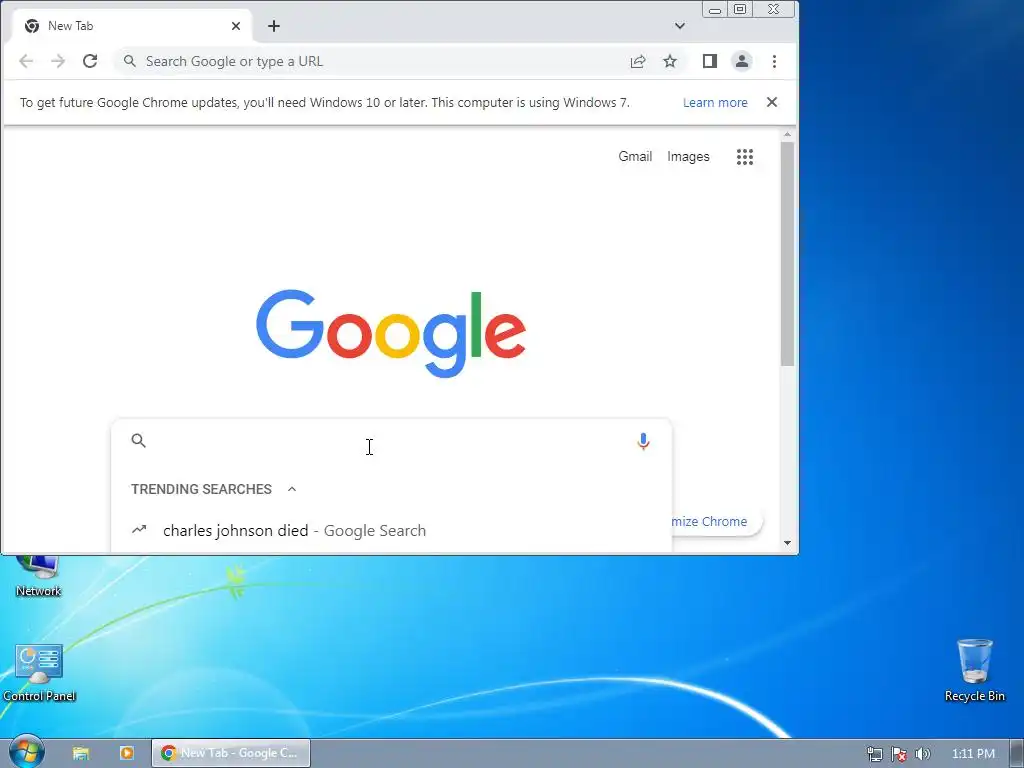This screenshot has width=1024, height=768.
Task: Open the Chrome profile avatar menu
Action: click(x=742, y=61)
